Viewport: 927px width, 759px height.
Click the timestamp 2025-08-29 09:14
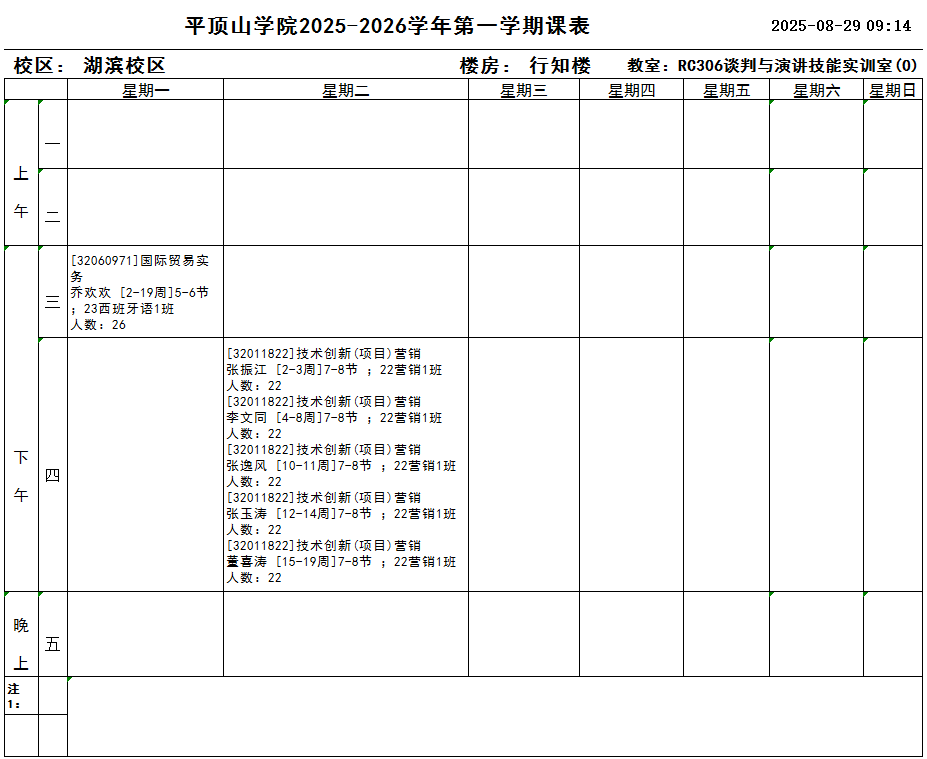tap(841, 26)
